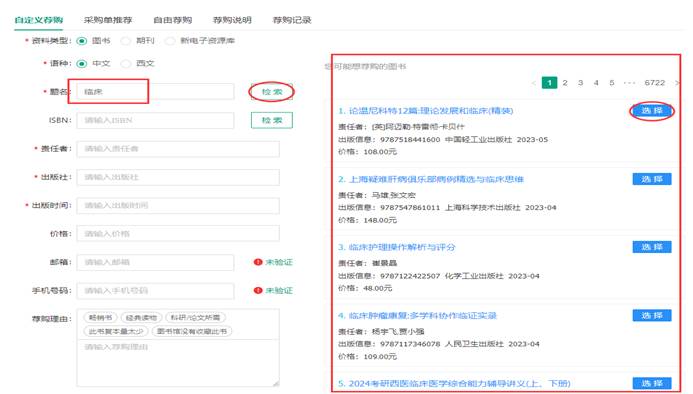The height and width of the screenshot is (394, 693).
Task: Click publisher text 人民卫生出版社
Action: click(474, 344)
